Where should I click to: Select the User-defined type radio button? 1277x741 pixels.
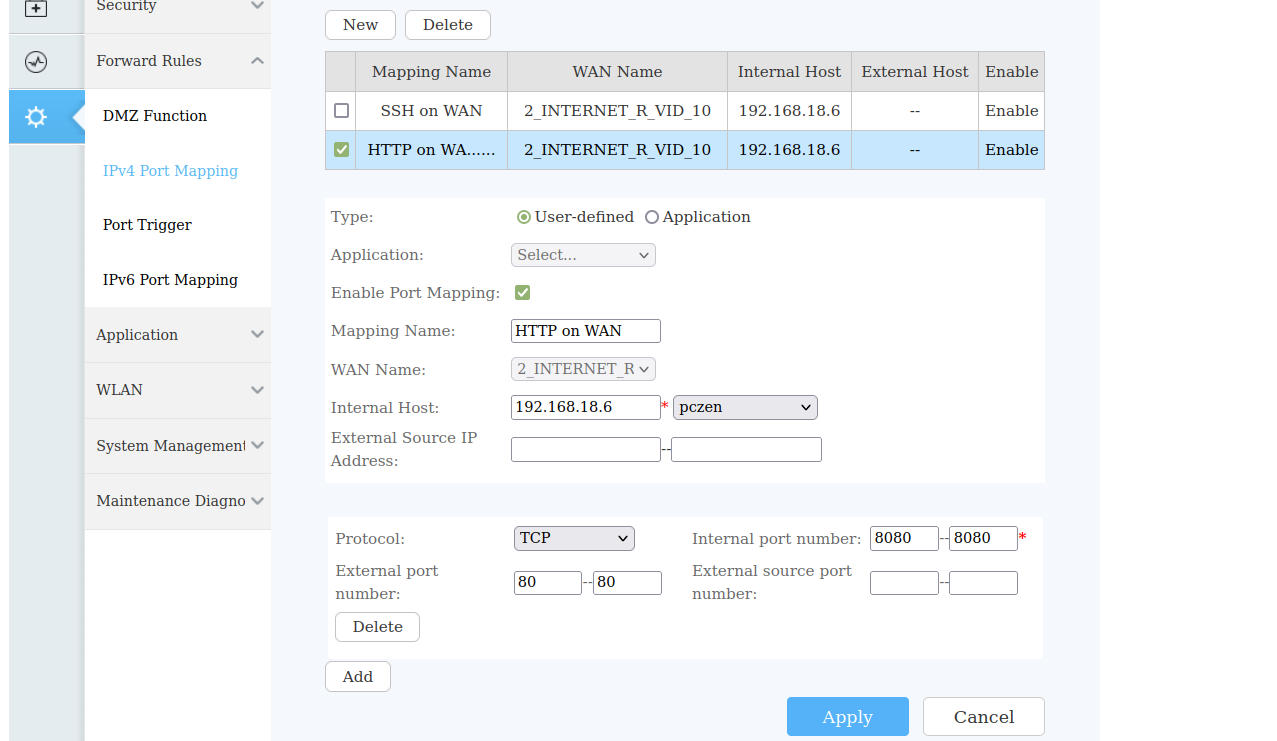(x=524, y=217)
